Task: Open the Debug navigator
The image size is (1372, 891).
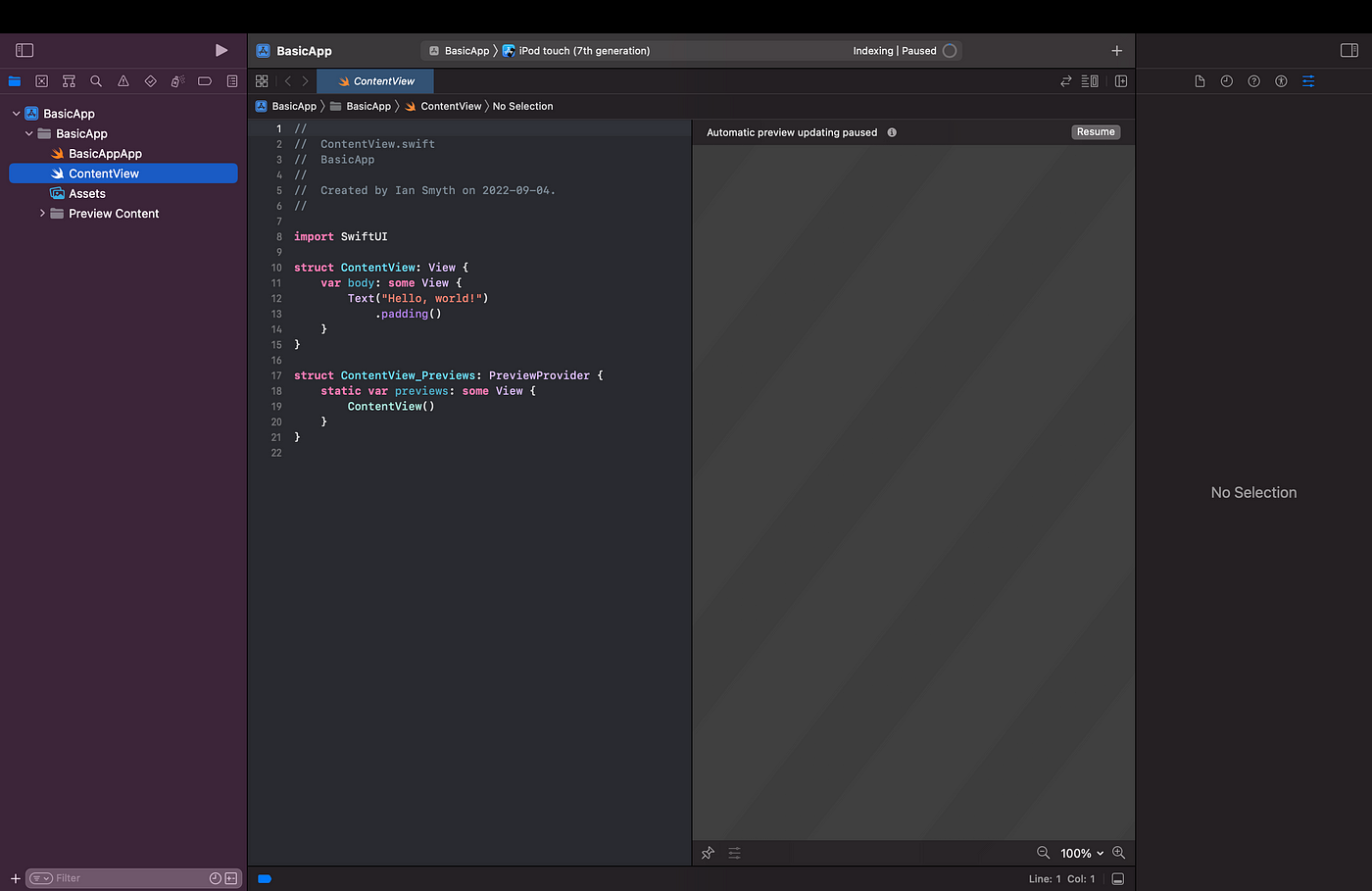Action: pyautogui.click(x=177, y=81)
